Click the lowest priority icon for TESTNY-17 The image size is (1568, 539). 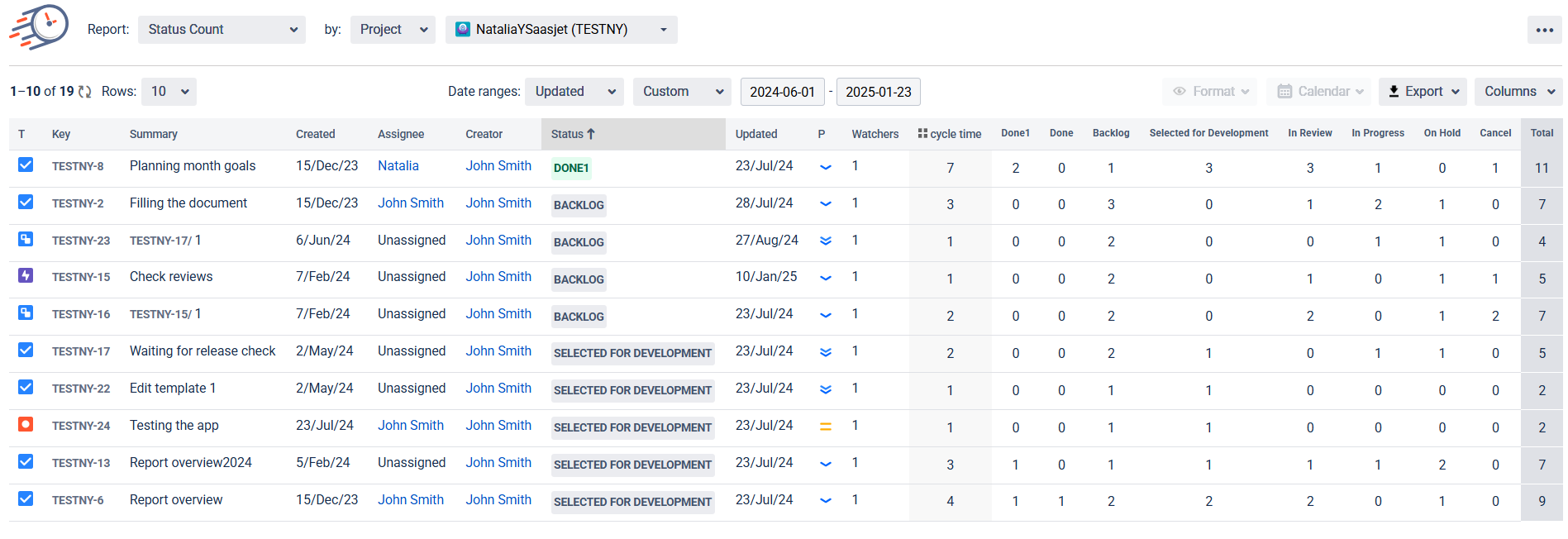825,352
